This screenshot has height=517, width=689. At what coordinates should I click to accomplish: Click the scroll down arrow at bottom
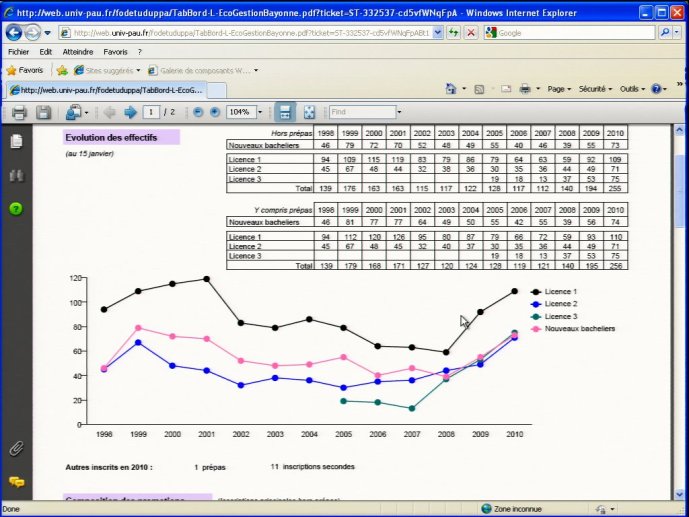point(679,495)
